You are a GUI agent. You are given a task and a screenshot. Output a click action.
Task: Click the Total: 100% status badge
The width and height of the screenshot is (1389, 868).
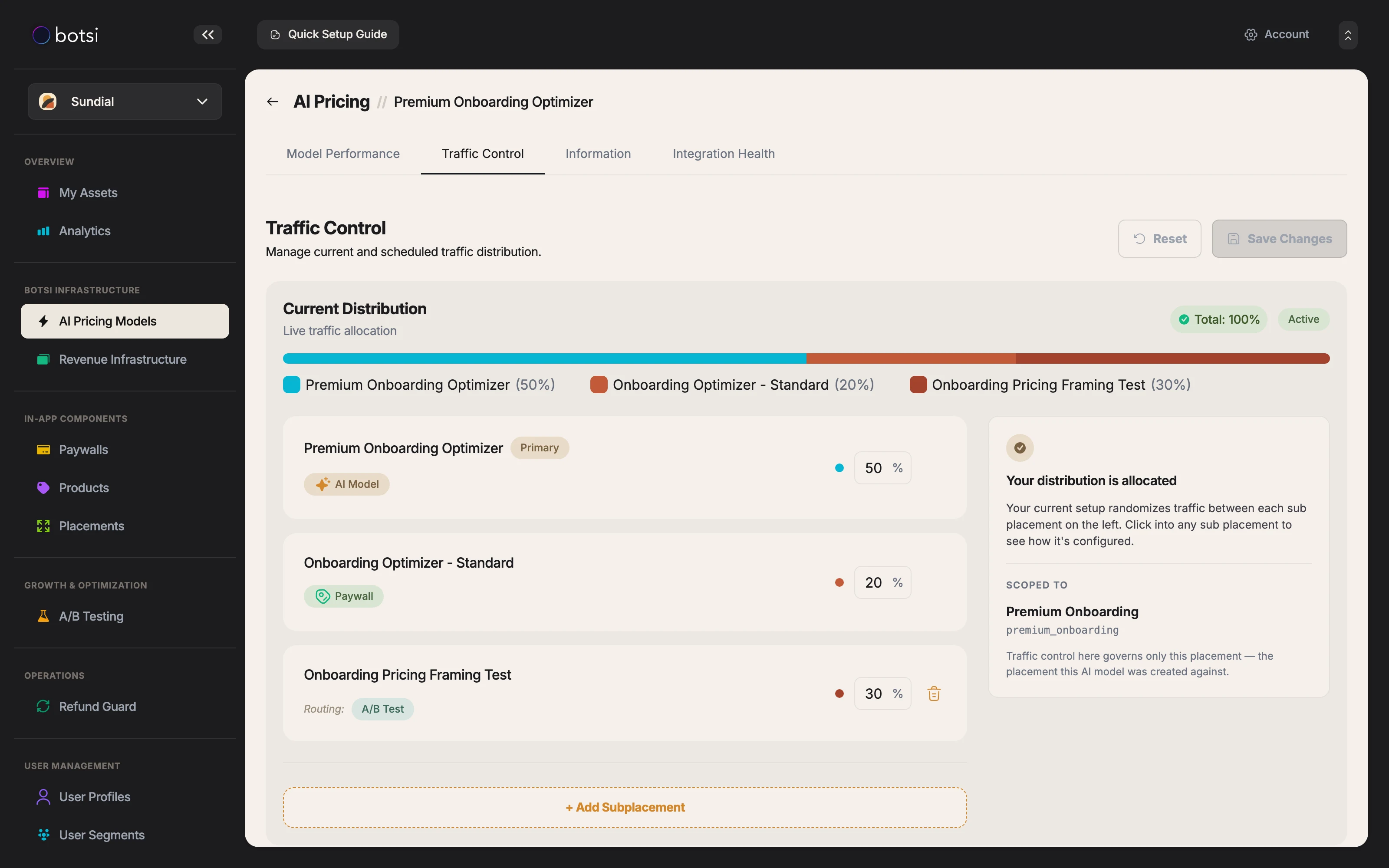(x=1218, y=319)
